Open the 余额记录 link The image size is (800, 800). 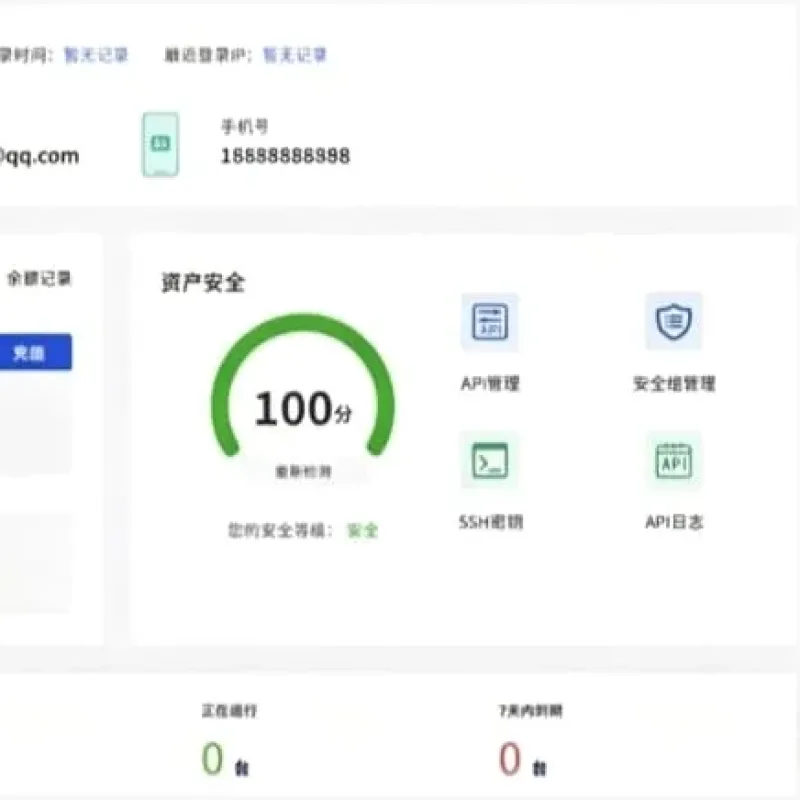click(x=39, y=279)
